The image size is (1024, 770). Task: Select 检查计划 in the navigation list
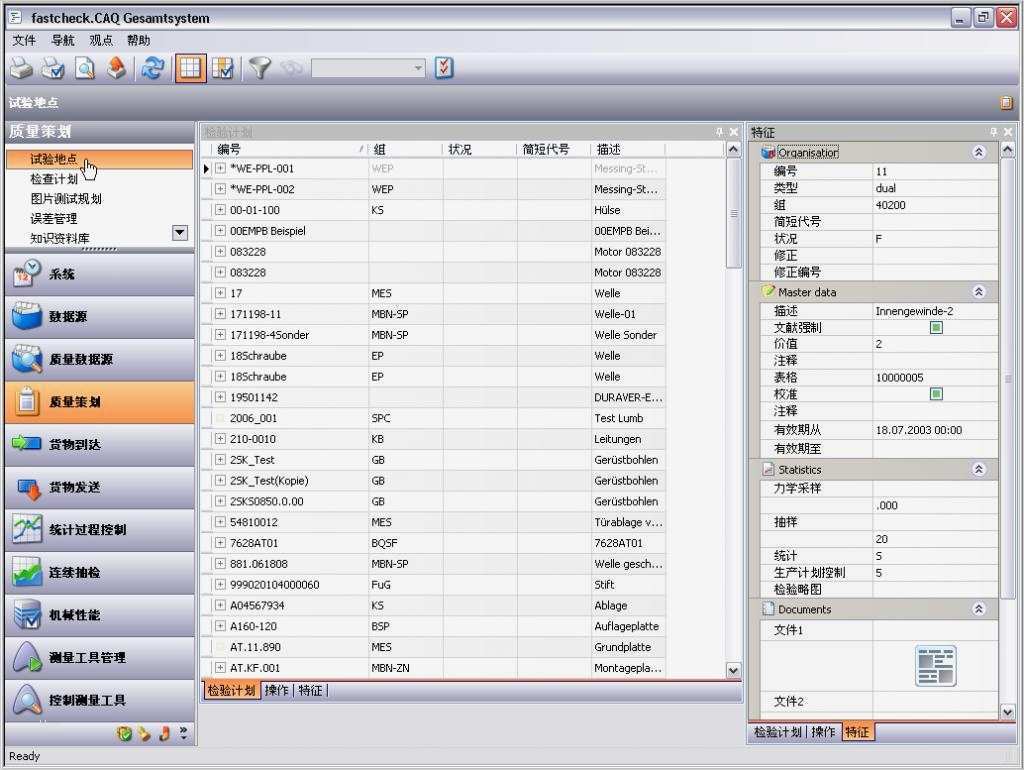(x=54, y=179)
